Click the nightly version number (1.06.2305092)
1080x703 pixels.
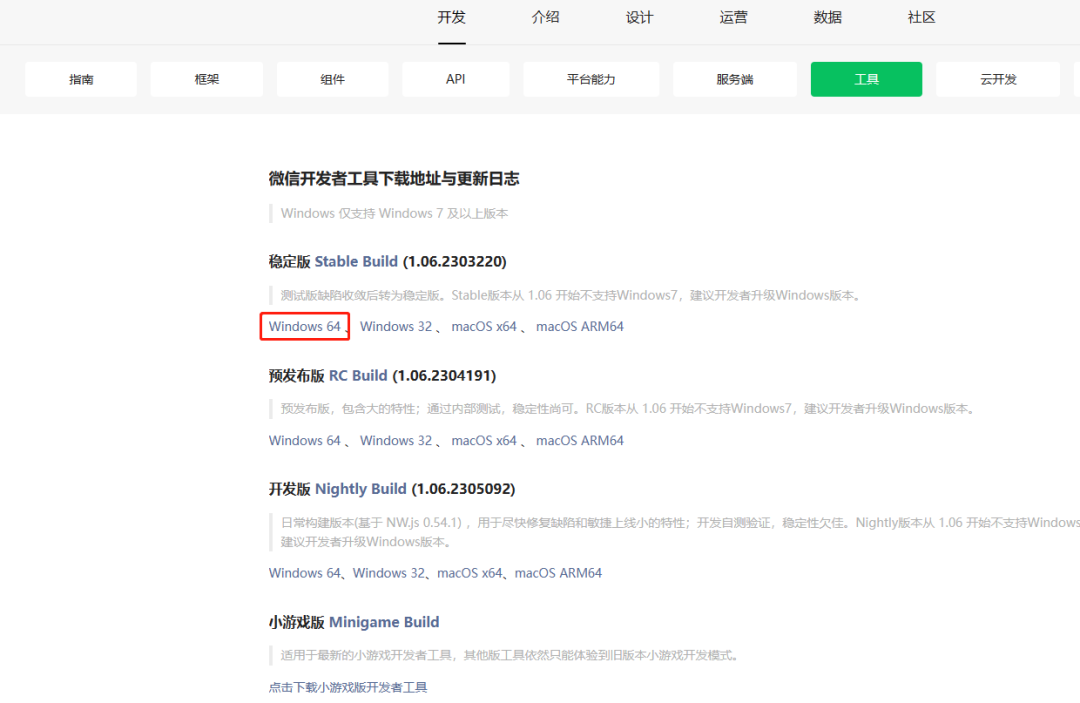tap(463, 489)
